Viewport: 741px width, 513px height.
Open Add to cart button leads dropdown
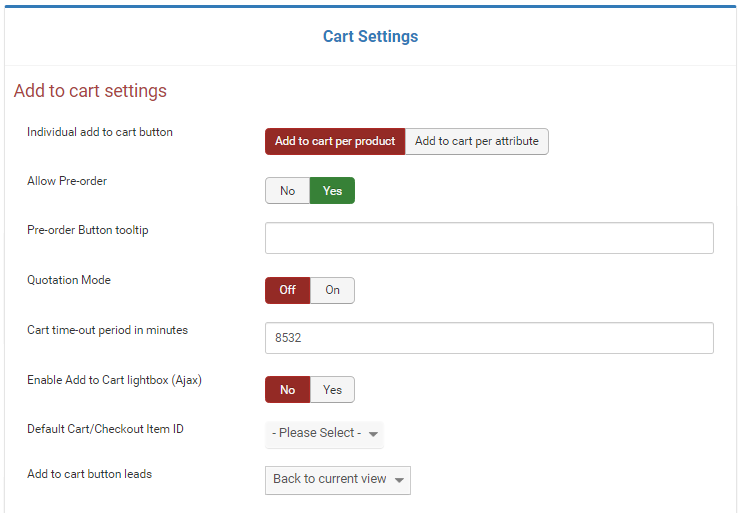click(338, 480)
